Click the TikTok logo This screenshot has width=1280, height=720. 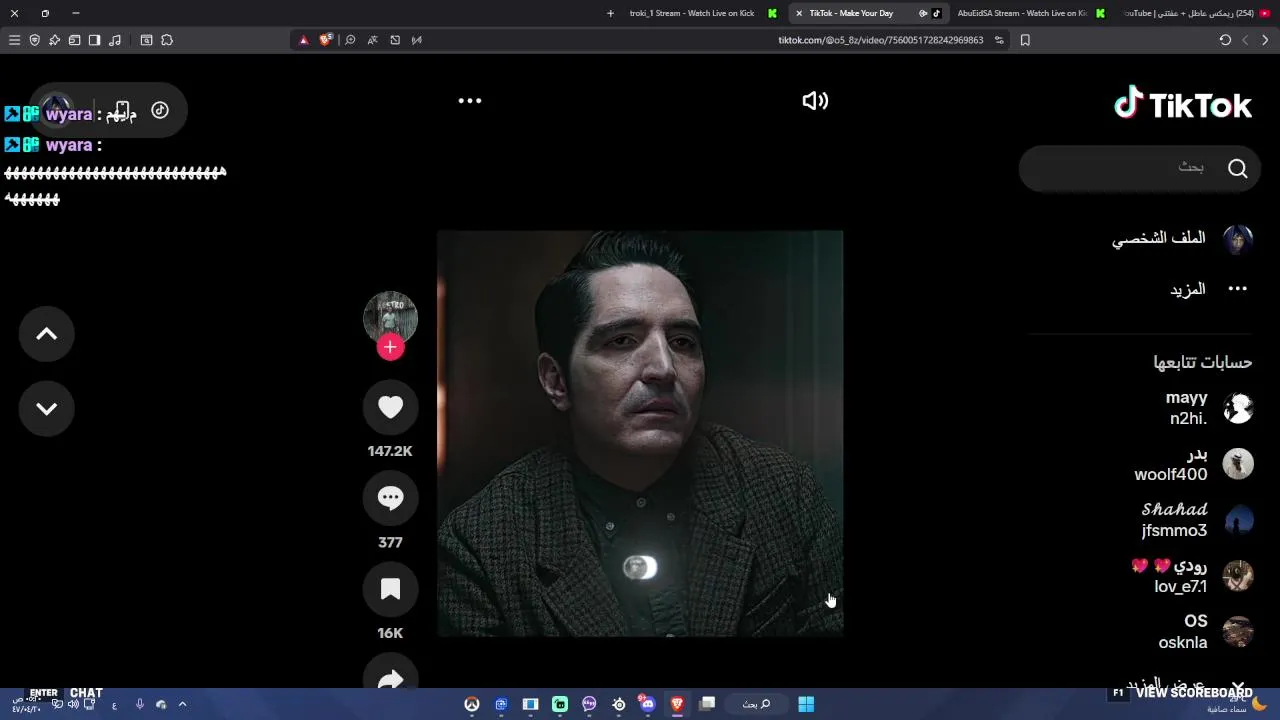click(x=1183, y=104)
